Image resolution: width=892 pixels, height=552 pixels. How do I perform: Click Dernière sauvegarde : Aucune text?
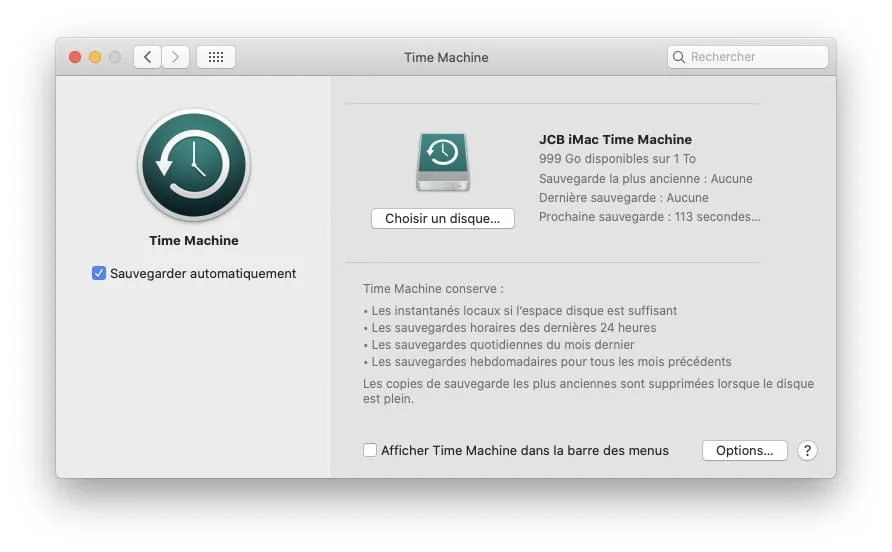pyautogui.click(x=623, y=197)
